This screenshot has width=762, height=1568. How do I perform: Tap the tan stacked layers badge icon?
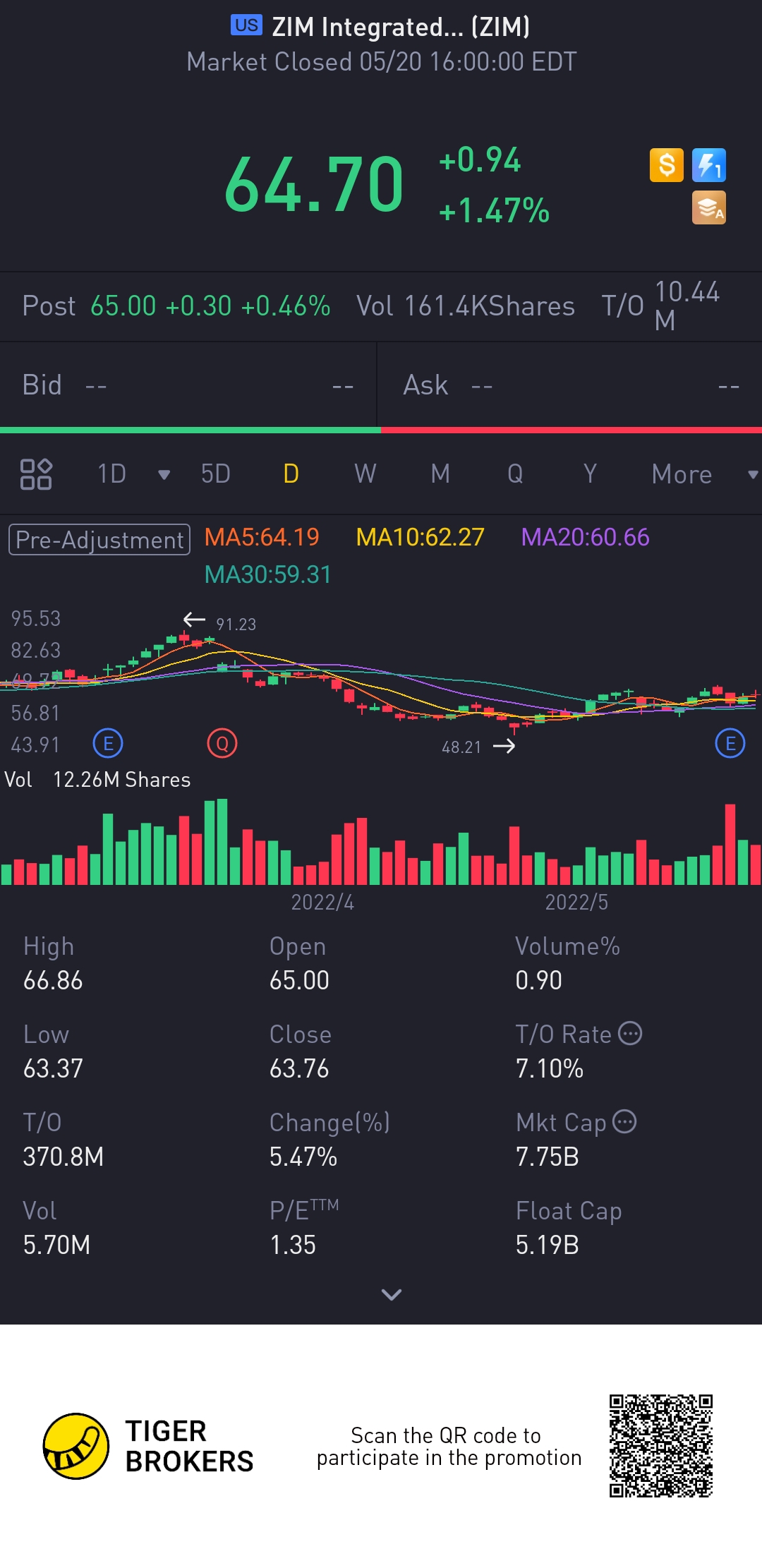coord(708,208)
